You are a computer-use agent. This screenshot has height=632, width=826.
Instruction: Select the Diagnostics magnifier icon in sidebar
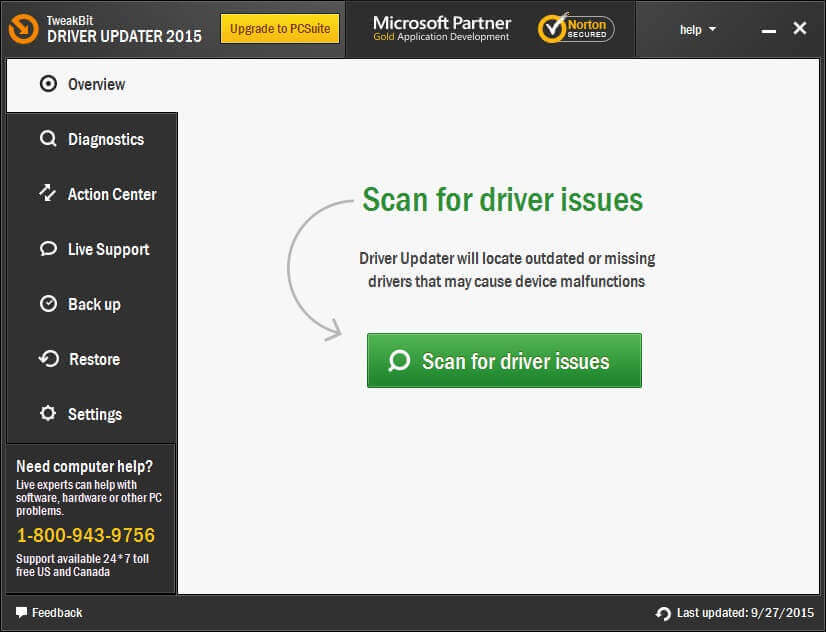tap(47, 139)
